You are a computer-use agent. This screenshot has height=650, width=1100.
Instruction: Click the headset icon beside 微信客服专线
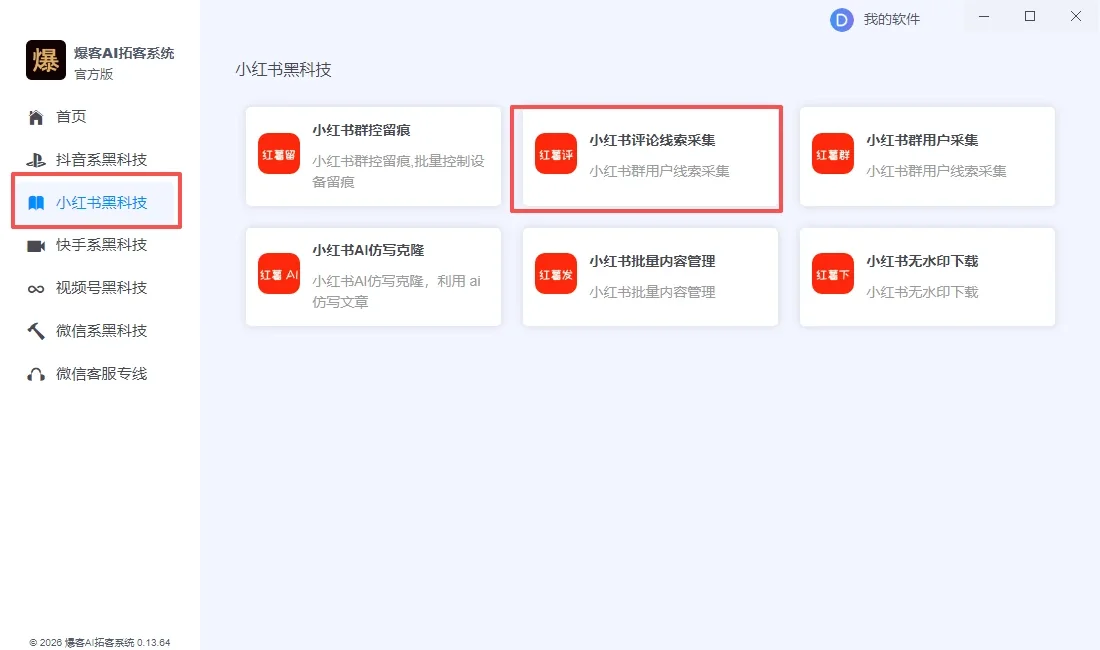point(36,374)
